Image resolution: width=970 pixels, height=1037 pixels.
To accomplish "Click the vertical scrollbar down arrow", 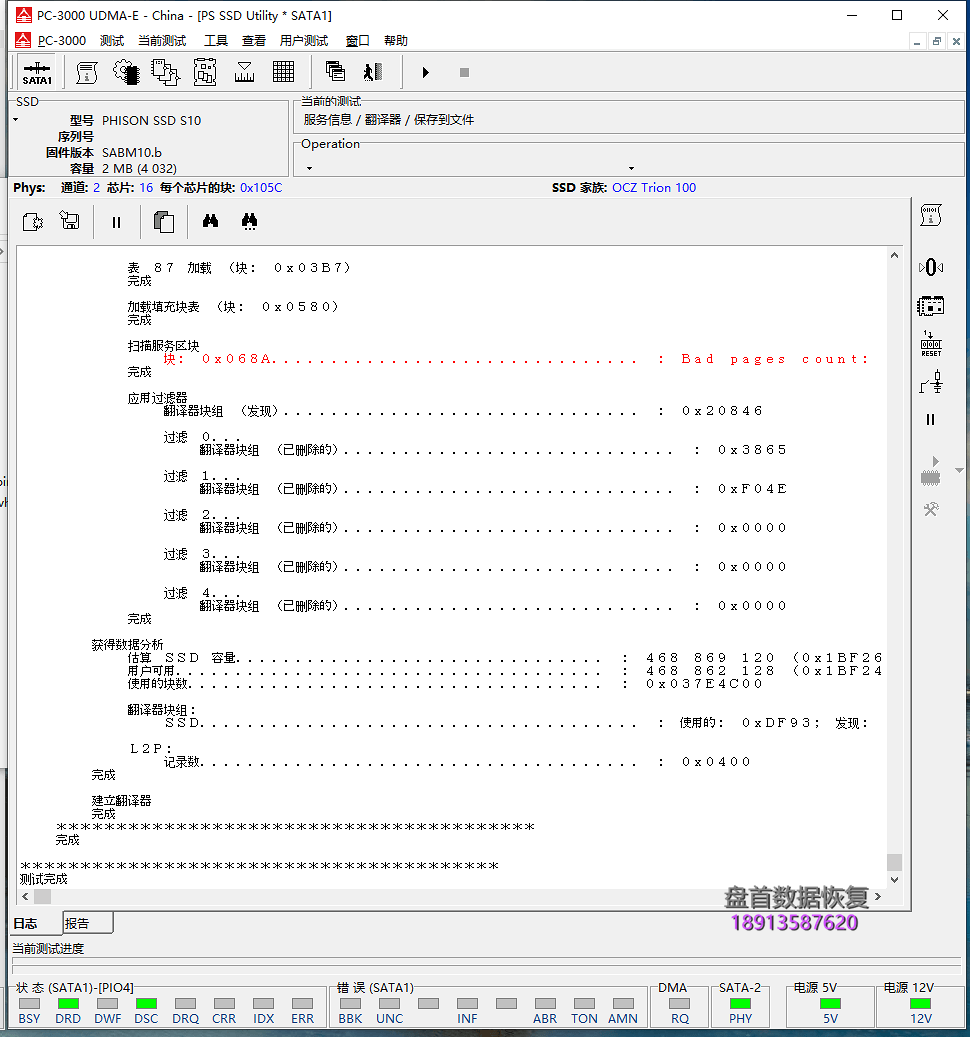I will pyautogui.click(x=894, y=880).
